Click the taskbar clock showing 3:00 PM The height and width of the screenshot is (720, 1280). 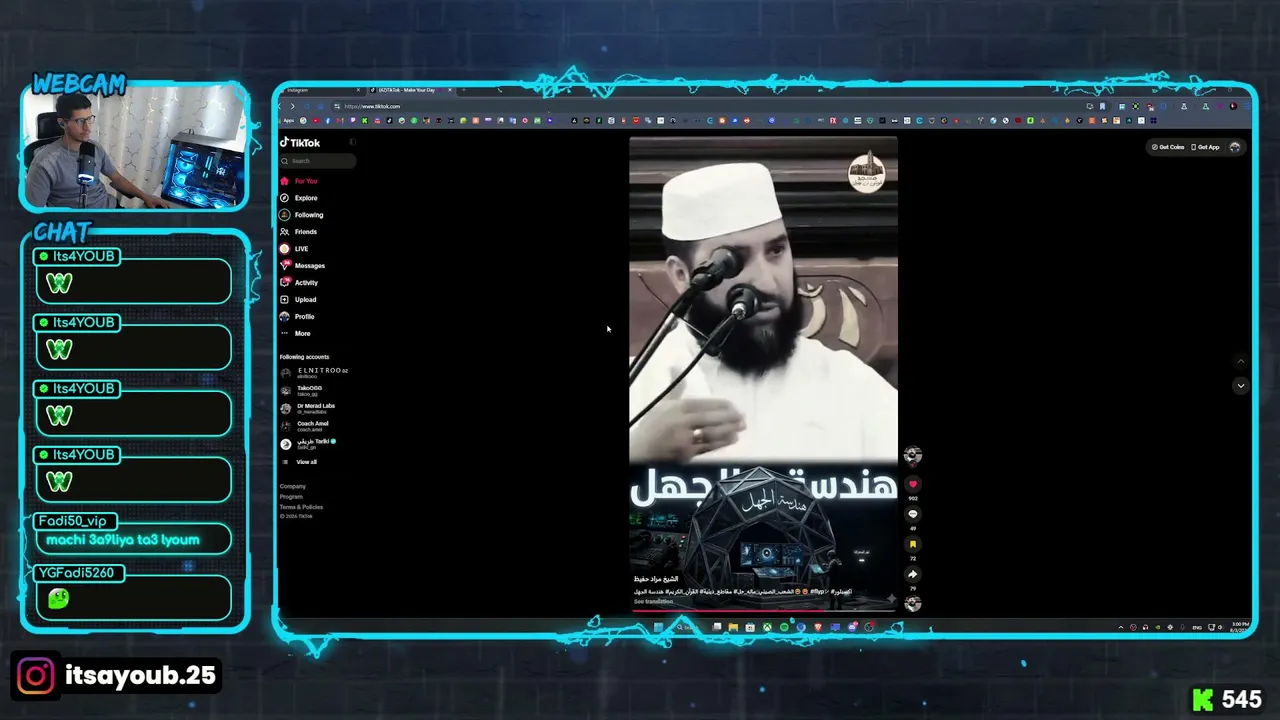(x=1240, y=627)
